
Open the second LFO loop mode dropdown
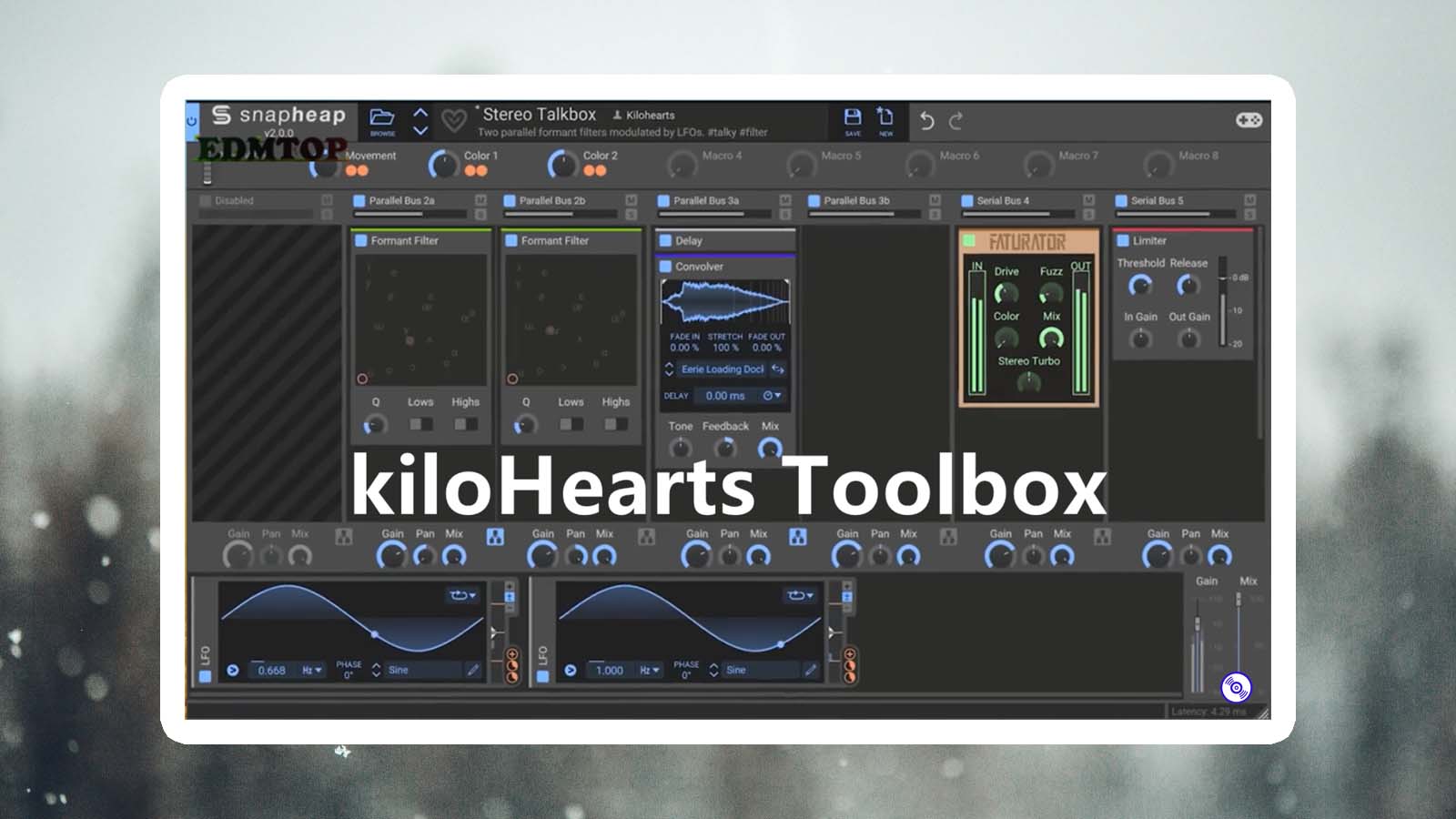[801, 595]
